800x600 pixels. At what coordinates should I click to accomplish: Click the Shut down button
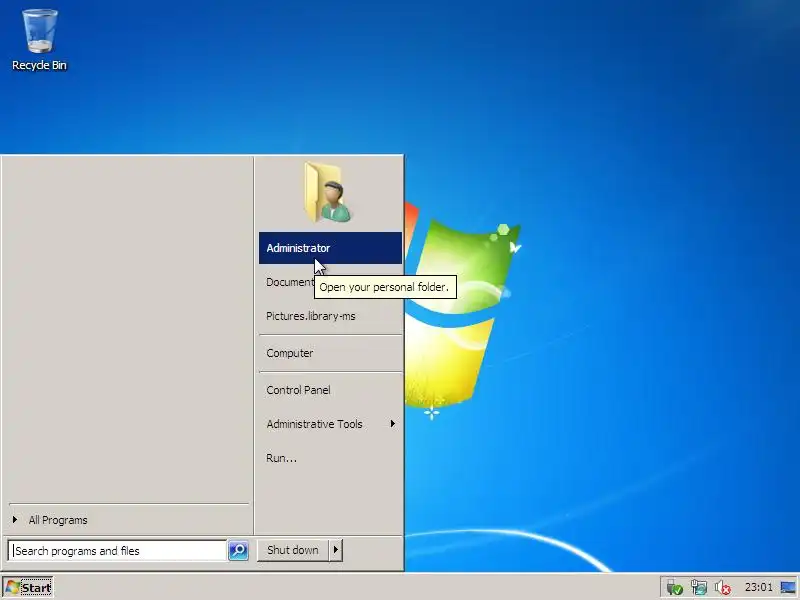293,550
